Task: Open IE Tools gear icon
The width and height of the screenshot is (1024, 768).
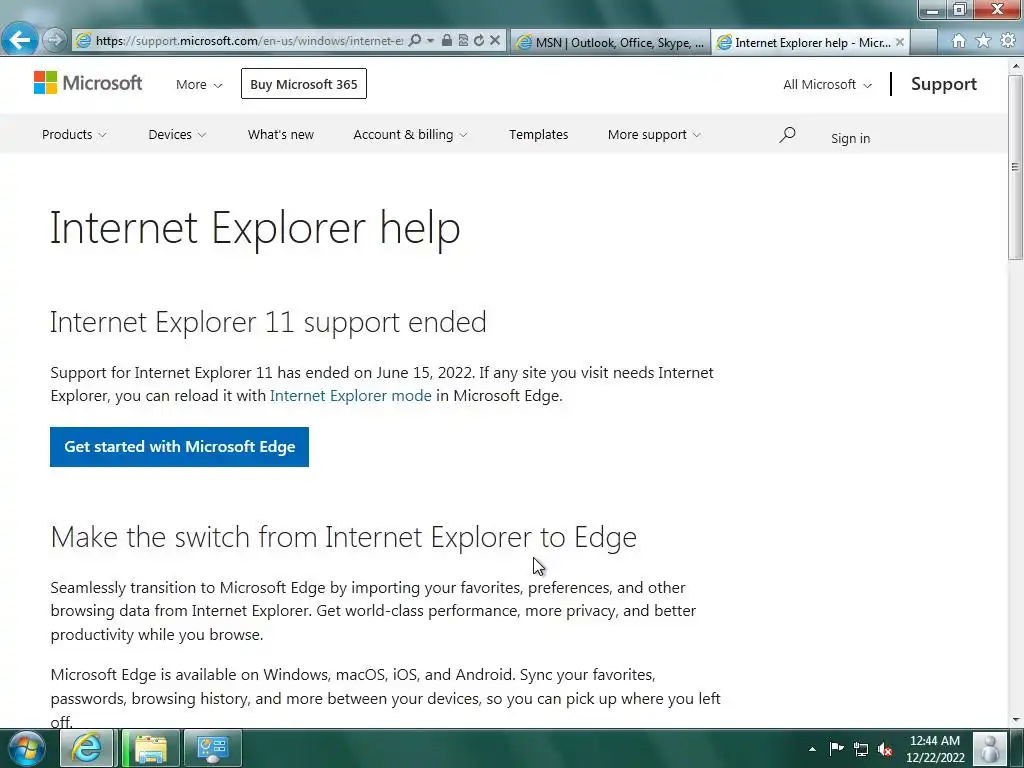Action: (x=1008, y=40)
